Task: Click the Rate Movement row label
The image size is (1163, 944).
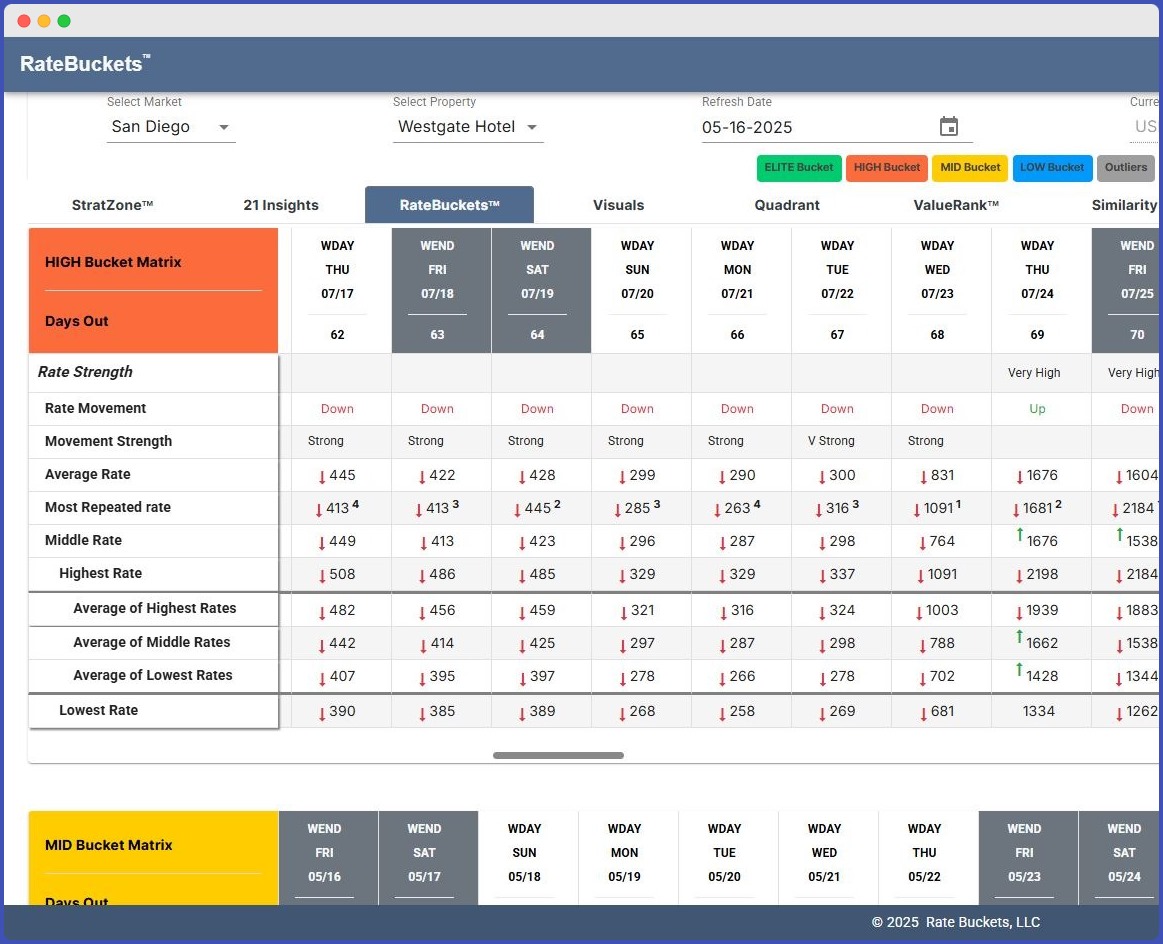Action: (96, 408)
